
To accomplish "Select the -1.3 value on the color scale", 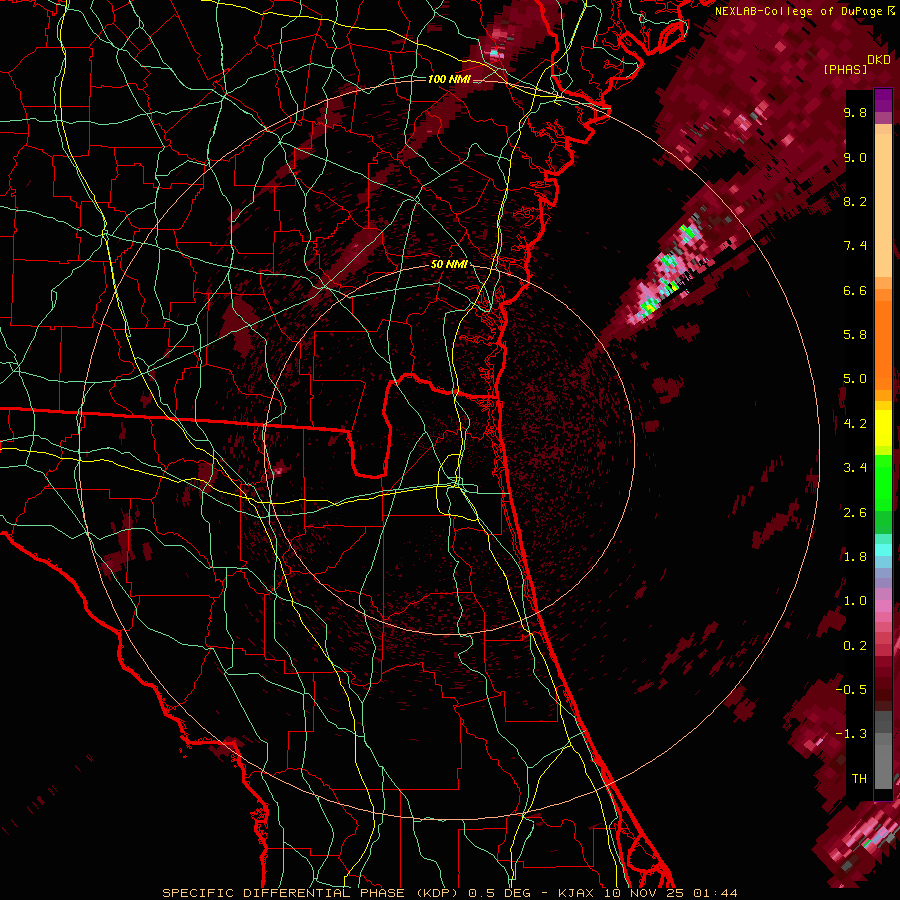I will point(851,734).
